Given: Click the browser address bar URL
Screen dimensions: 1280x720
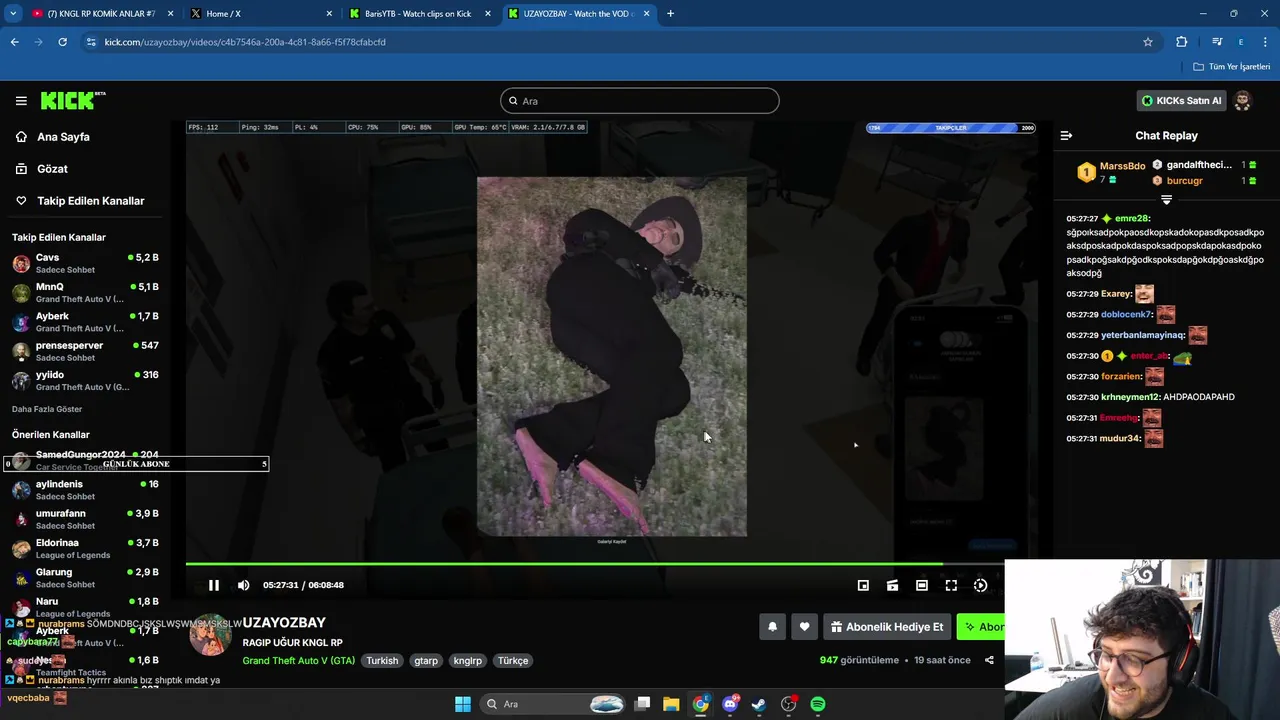Looking at the screenshot, I should 245,42.
